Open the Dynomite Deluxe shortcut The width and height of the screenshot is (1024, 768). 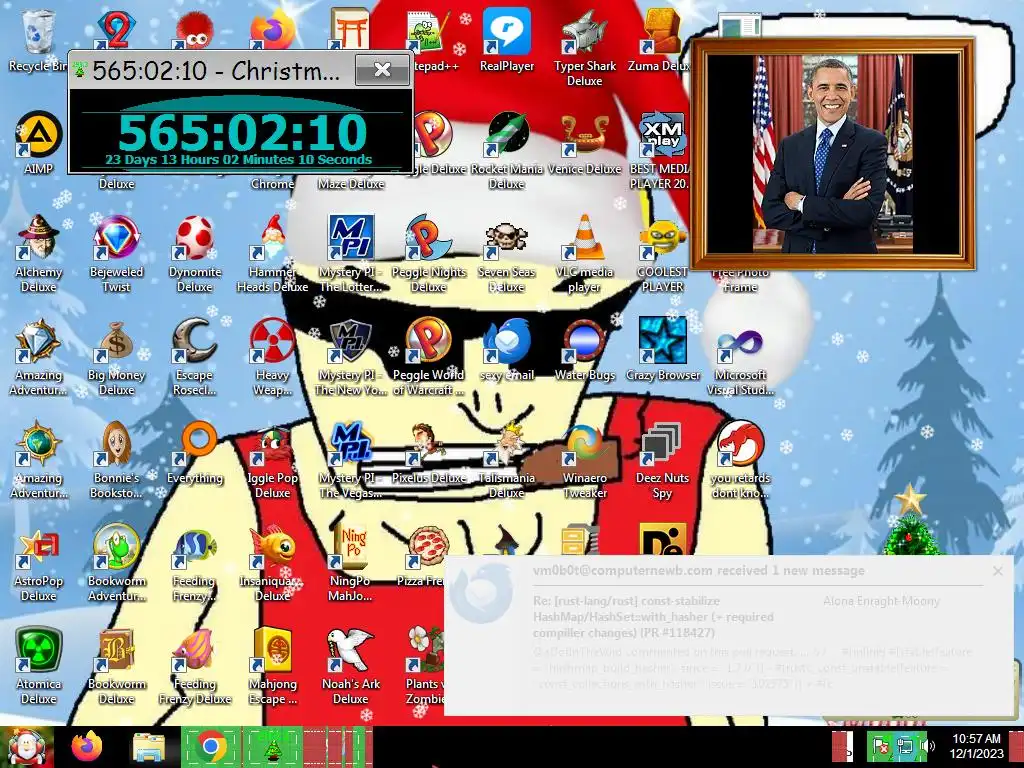[x=195, y=255]
